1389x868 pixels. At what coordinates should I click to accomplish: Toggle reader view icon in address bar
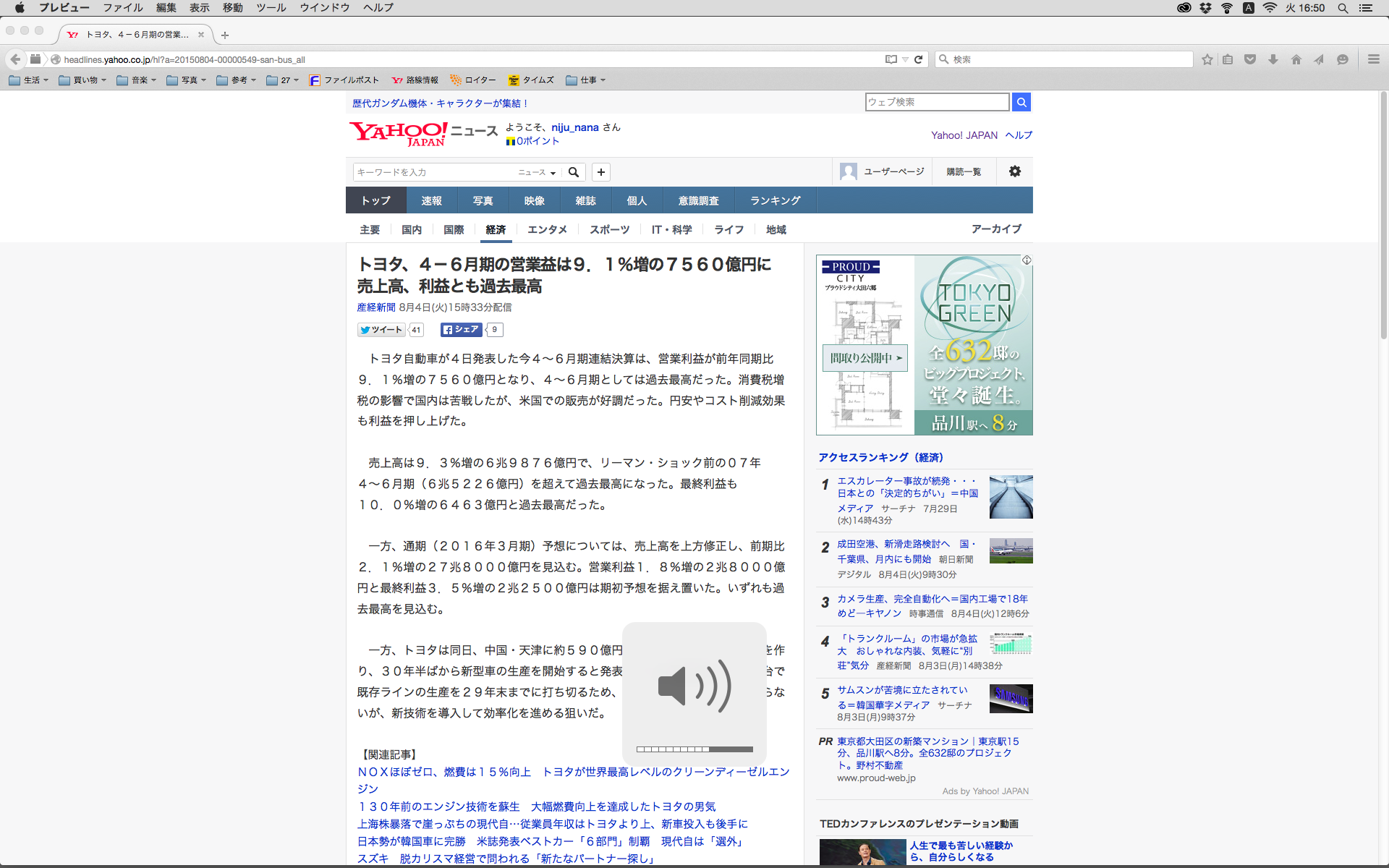point(891,59)
